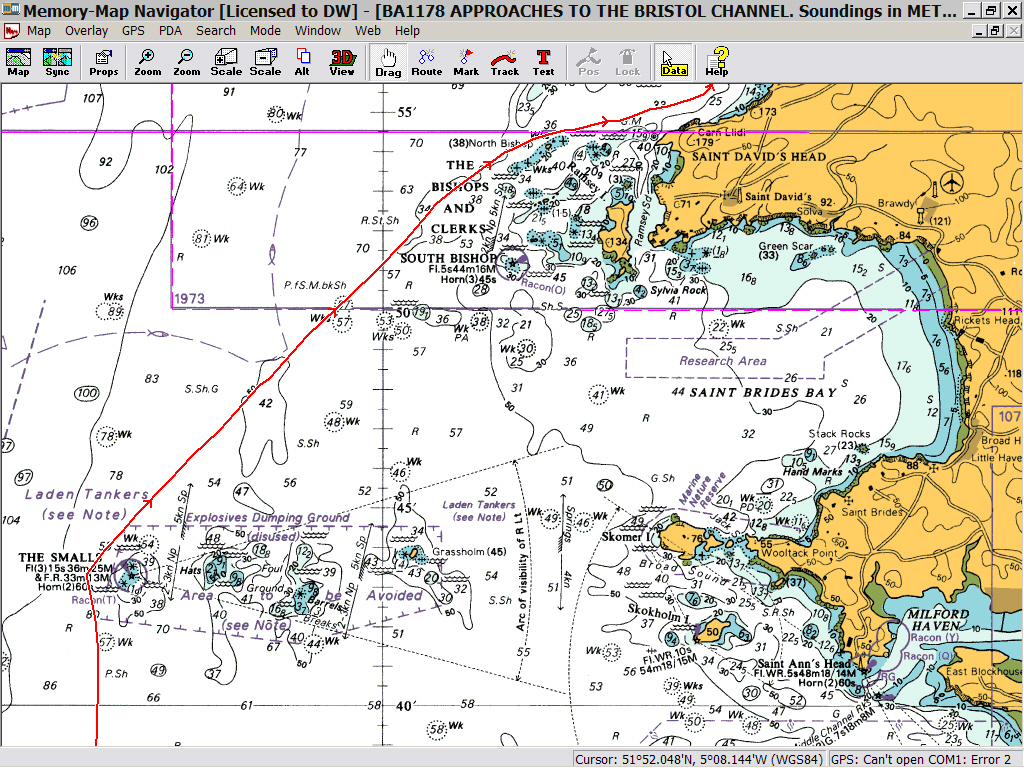Click the Scale down map icon
The width and height of the screenshot is (1024, 768).
265,63
